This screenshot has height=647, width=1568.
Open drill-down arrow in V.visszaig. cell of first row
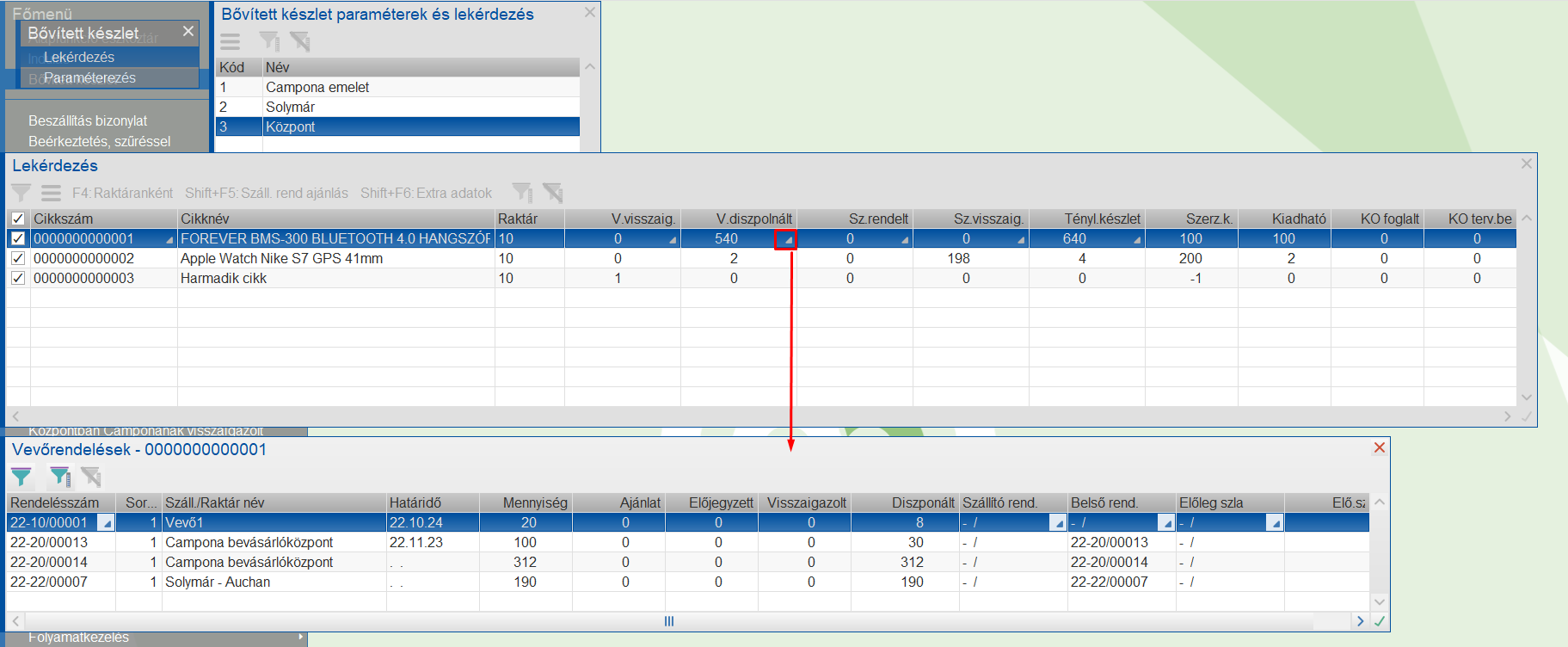(673, 240)
